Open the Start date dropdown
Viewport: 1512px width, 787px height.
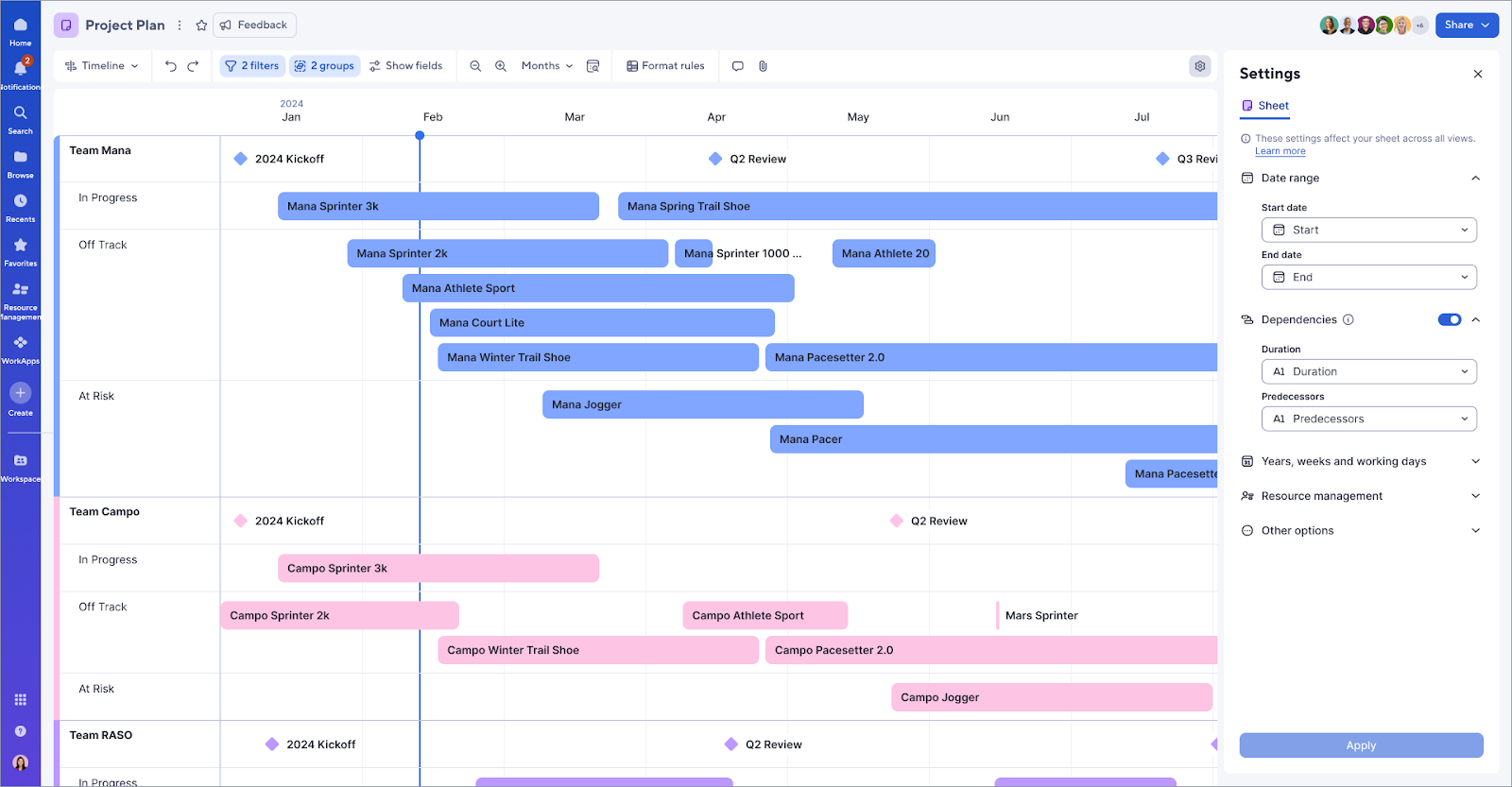point(1369,230)
